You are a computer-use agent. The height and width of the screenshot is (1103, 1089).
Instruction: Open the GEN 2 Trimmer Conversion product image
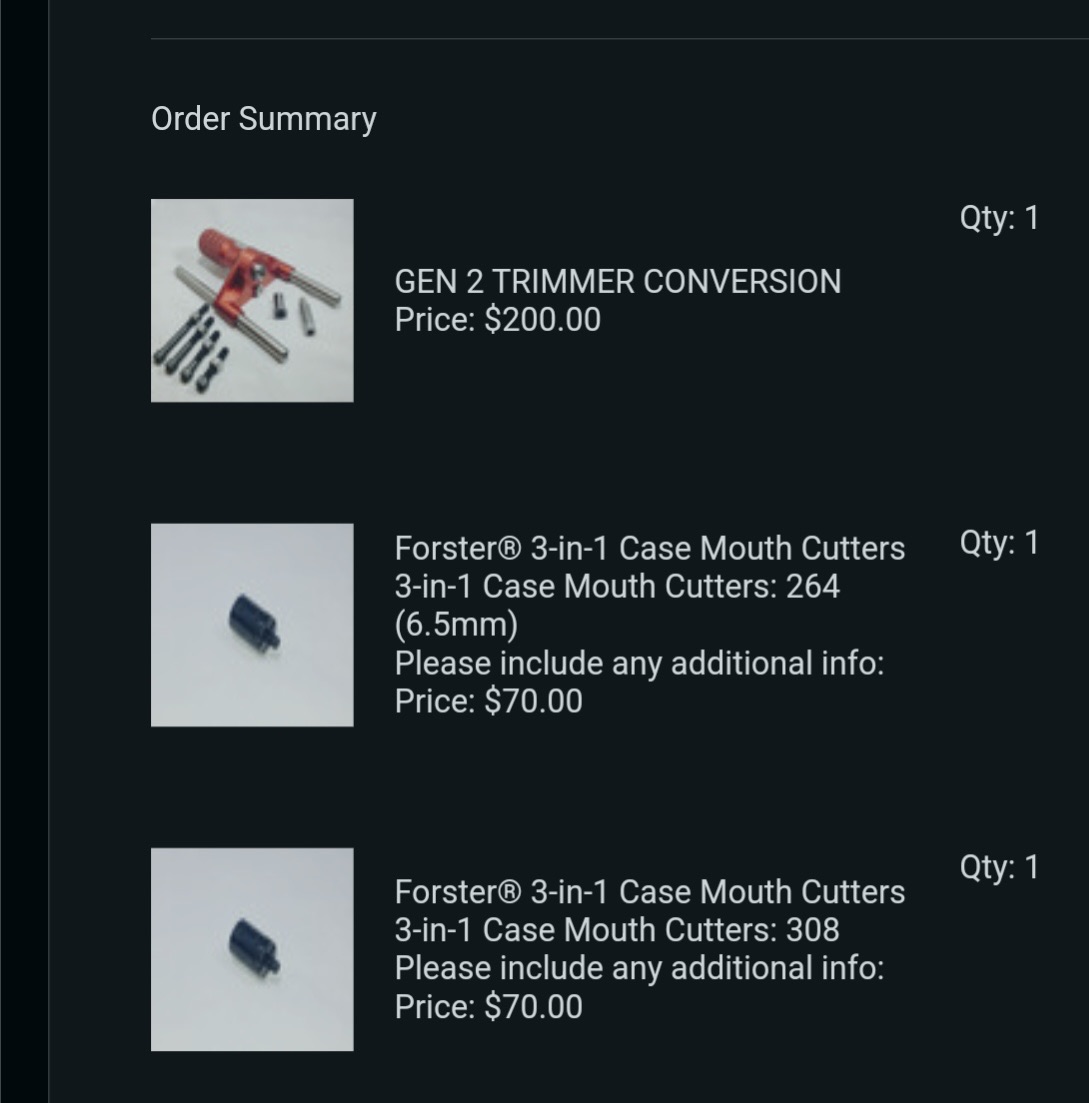point(252,300)
